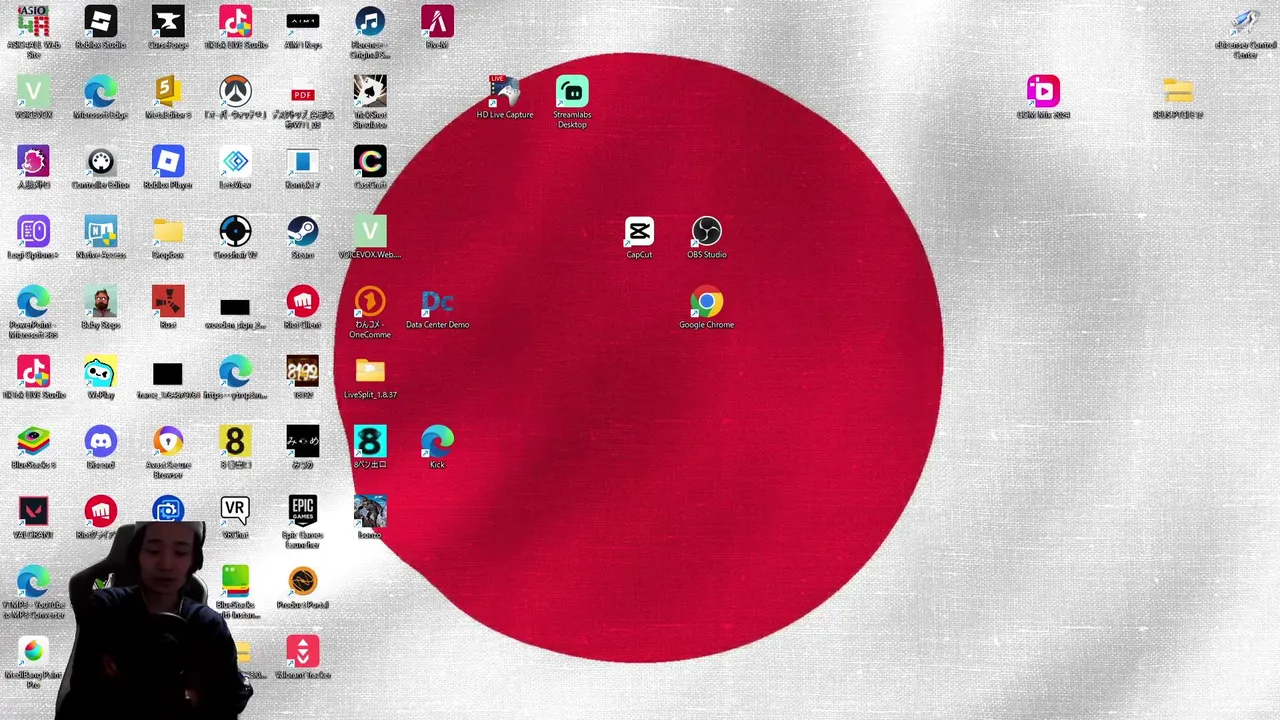Open the BlueStacks Multi-Instance icon

(235, 582)
